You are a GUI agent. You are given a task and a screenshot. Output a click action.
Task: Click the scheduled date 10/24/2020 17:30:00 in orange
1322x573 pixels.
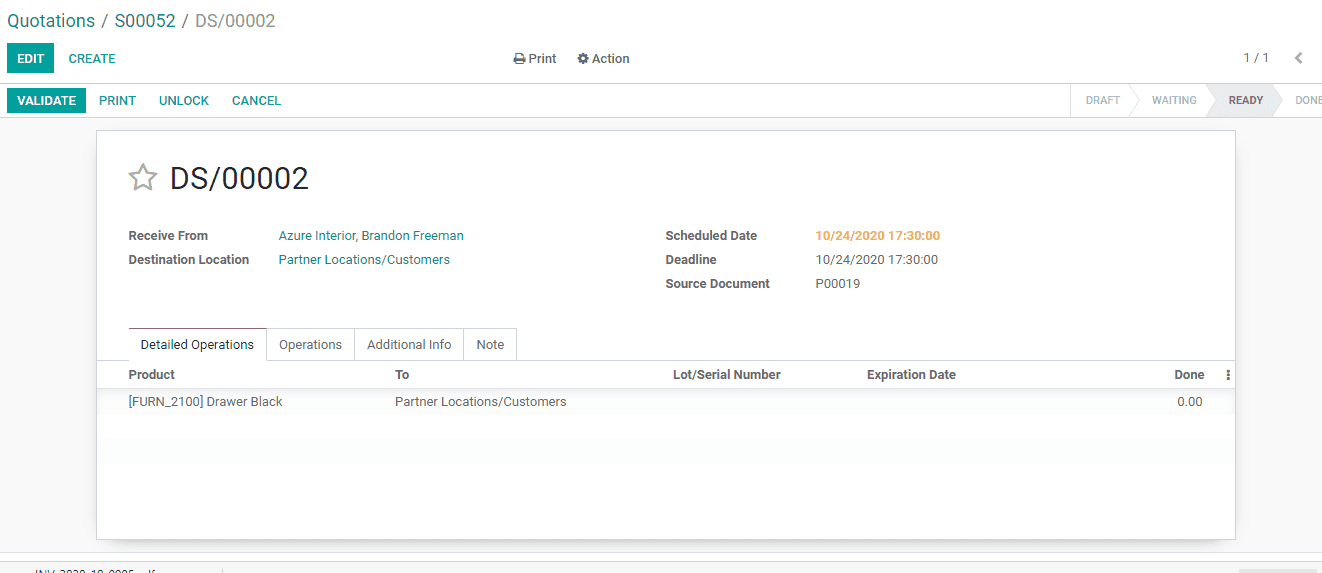click(x=877, y=236)
